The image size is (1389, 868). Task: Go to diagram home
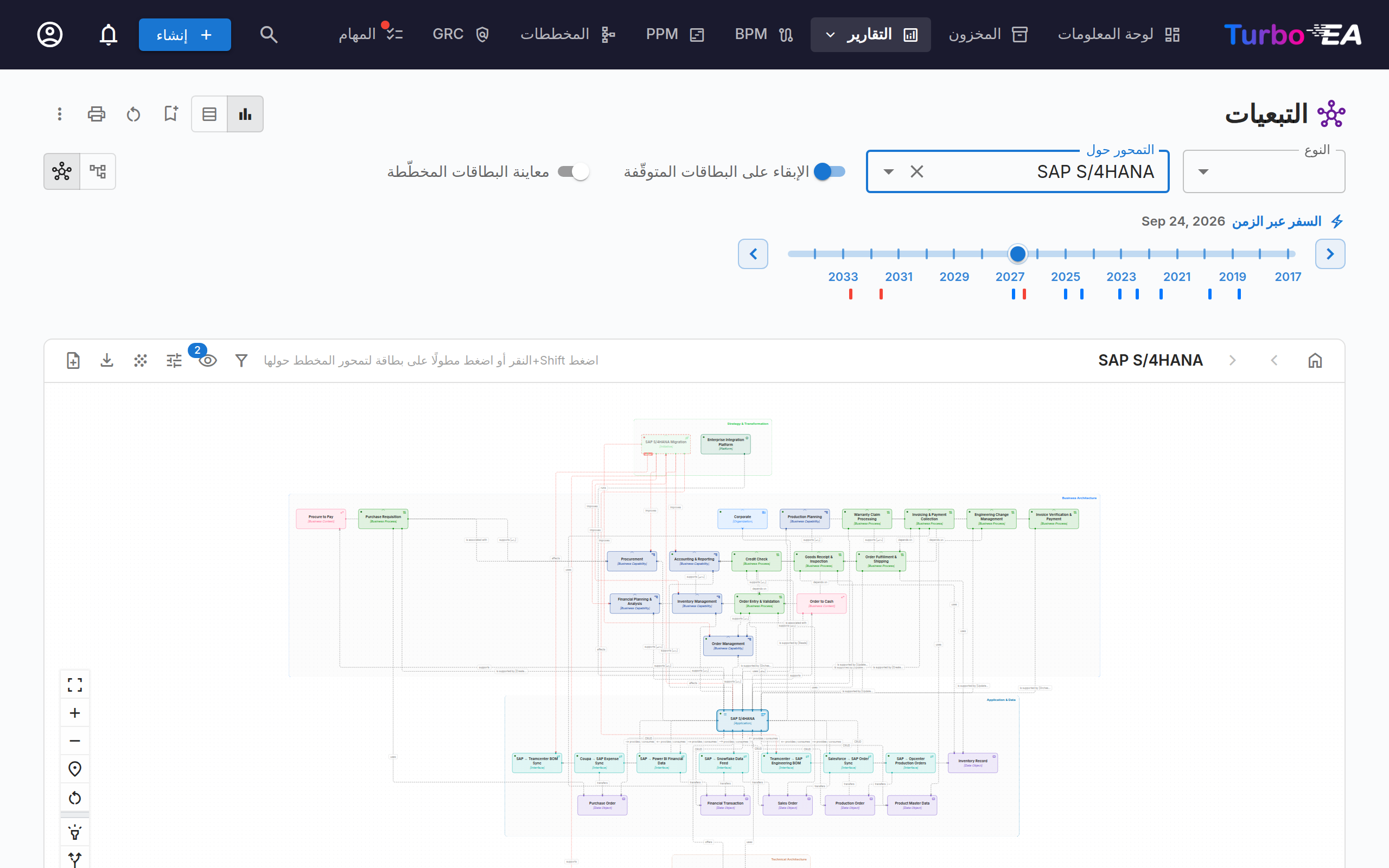[x=1315, y=361]
